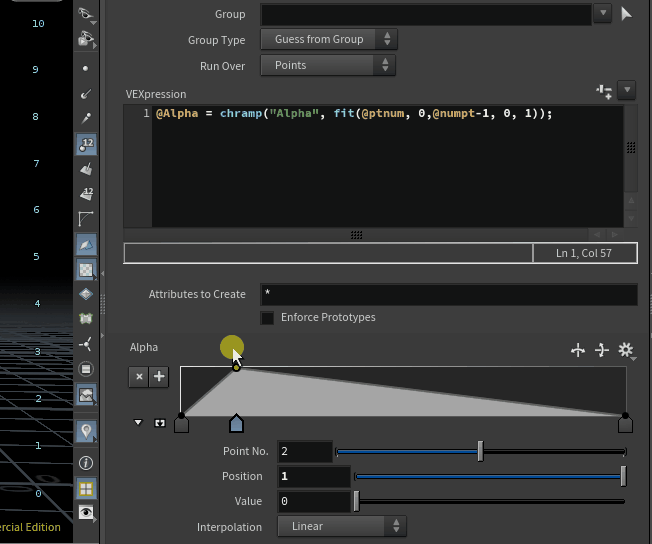652x544 pixels.
Task: Click the Group selection arrow icon
Action: [x=626, y=14]
